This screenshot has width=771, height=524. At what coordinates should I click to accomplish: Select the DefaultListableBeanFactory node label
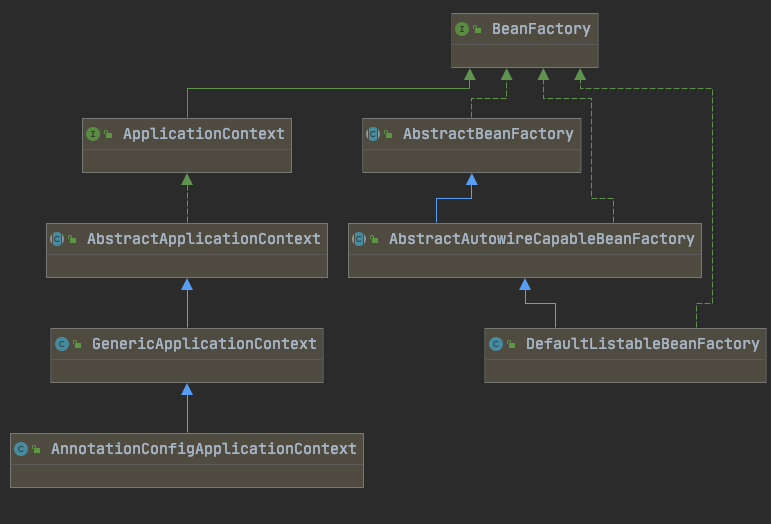tap(642, 344)
